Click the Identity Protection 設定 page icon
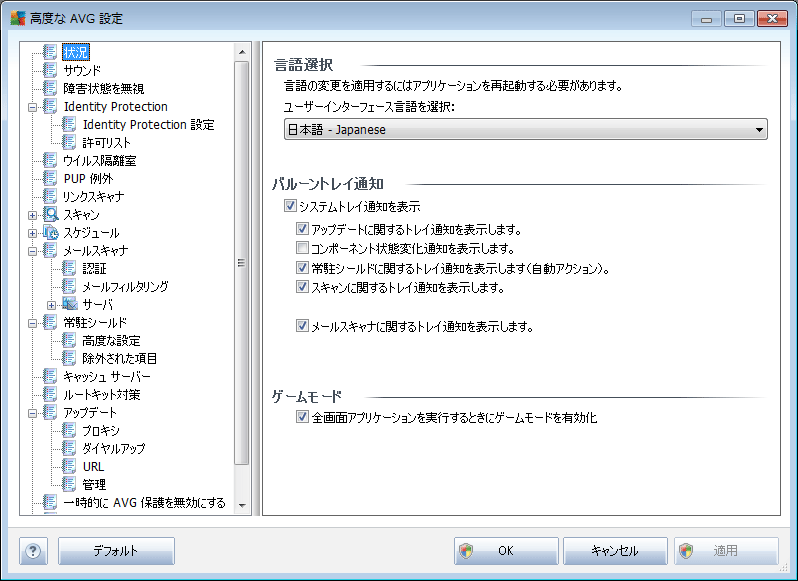The image size is (798, 581). (69, 124)
